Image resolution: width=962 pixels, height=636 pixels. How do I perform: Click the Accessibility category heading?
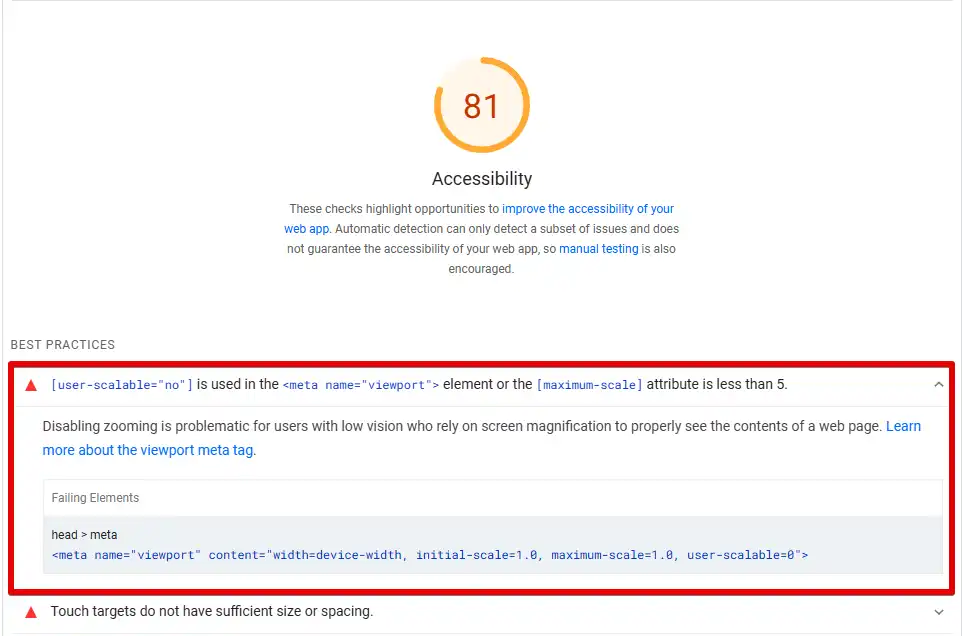[x=482, y=178]
